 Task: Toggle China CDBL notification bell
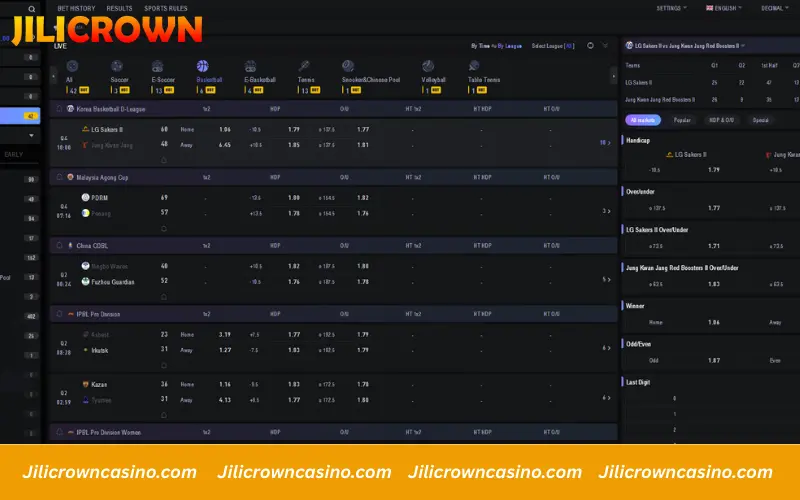tap(59, 245)
